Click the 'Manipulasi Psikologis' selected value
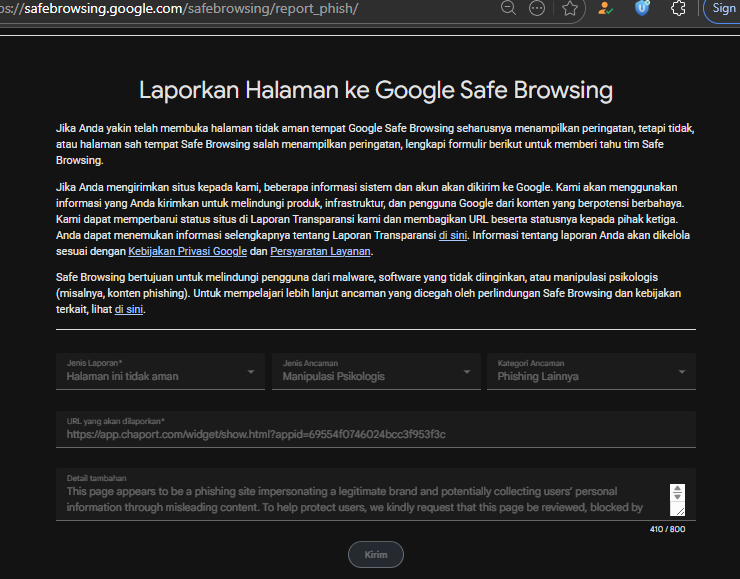Screen dimensions: 740x579 tap(334, 376)
